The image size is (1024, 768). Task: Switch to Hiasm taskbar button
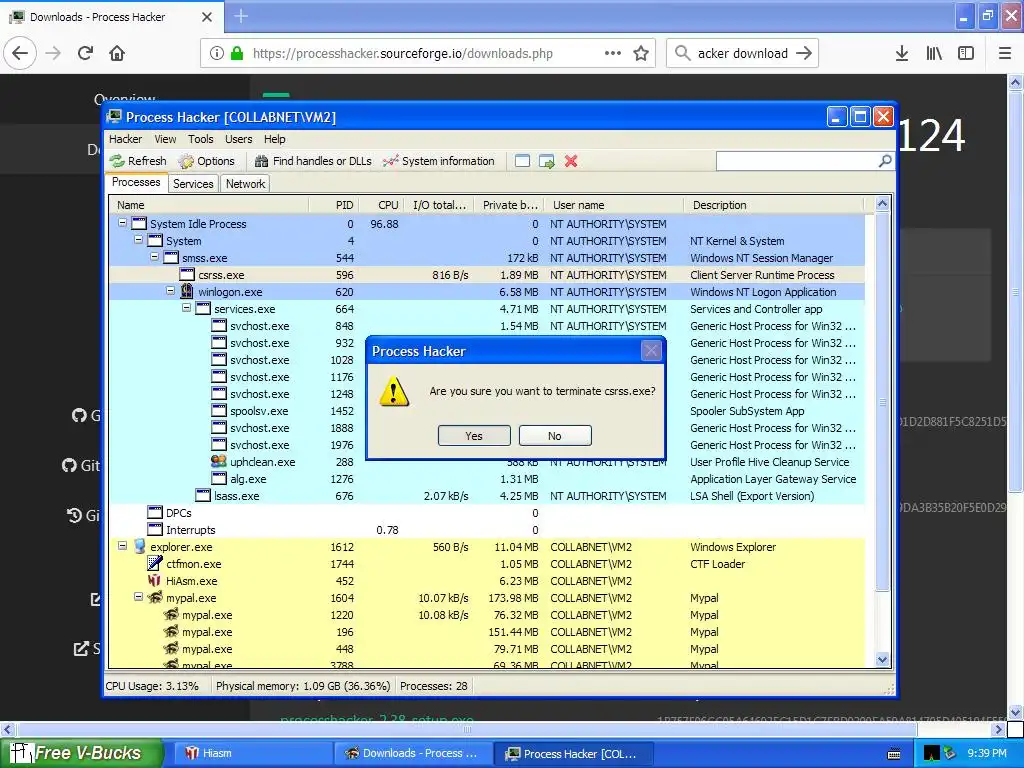click(x=251, y=754)
